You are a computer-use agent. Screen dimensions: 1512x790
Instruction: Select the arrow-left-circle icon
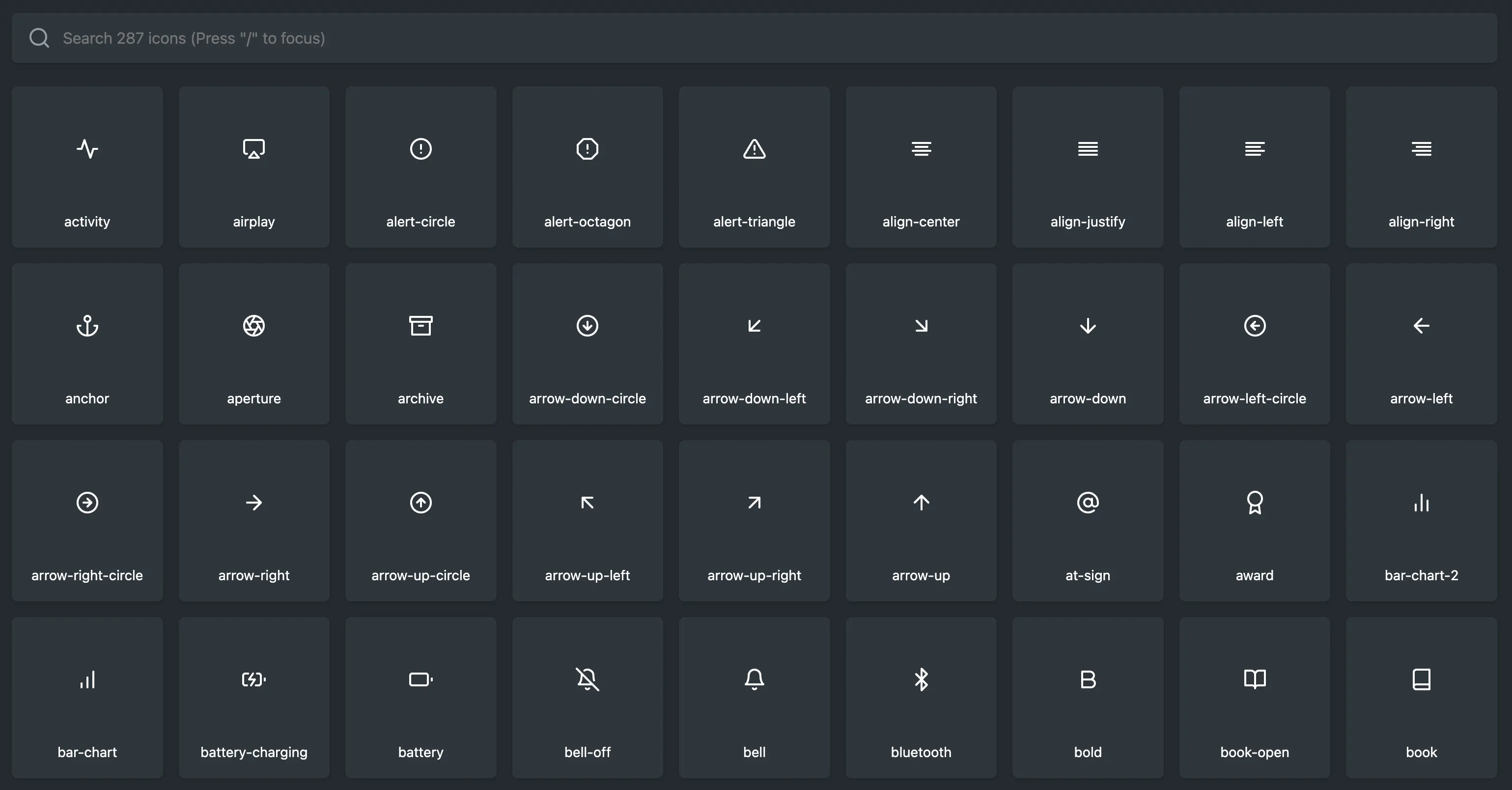pyautogui.click(x=1254, y=326)
